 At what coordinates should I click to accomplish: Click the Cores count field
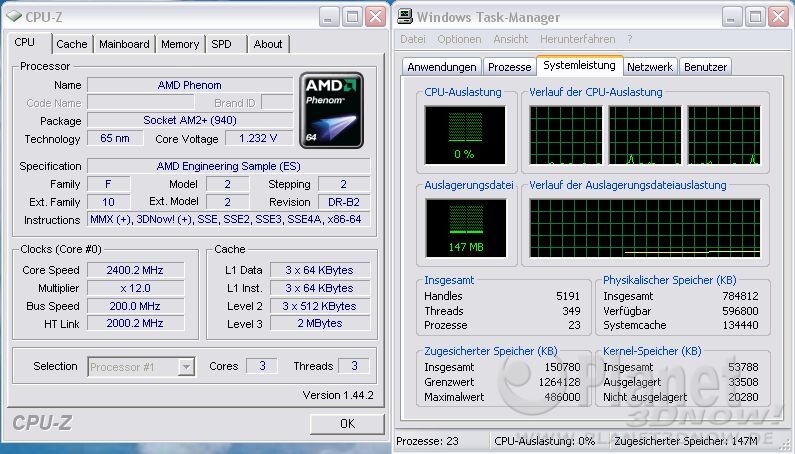click(262, 366)
